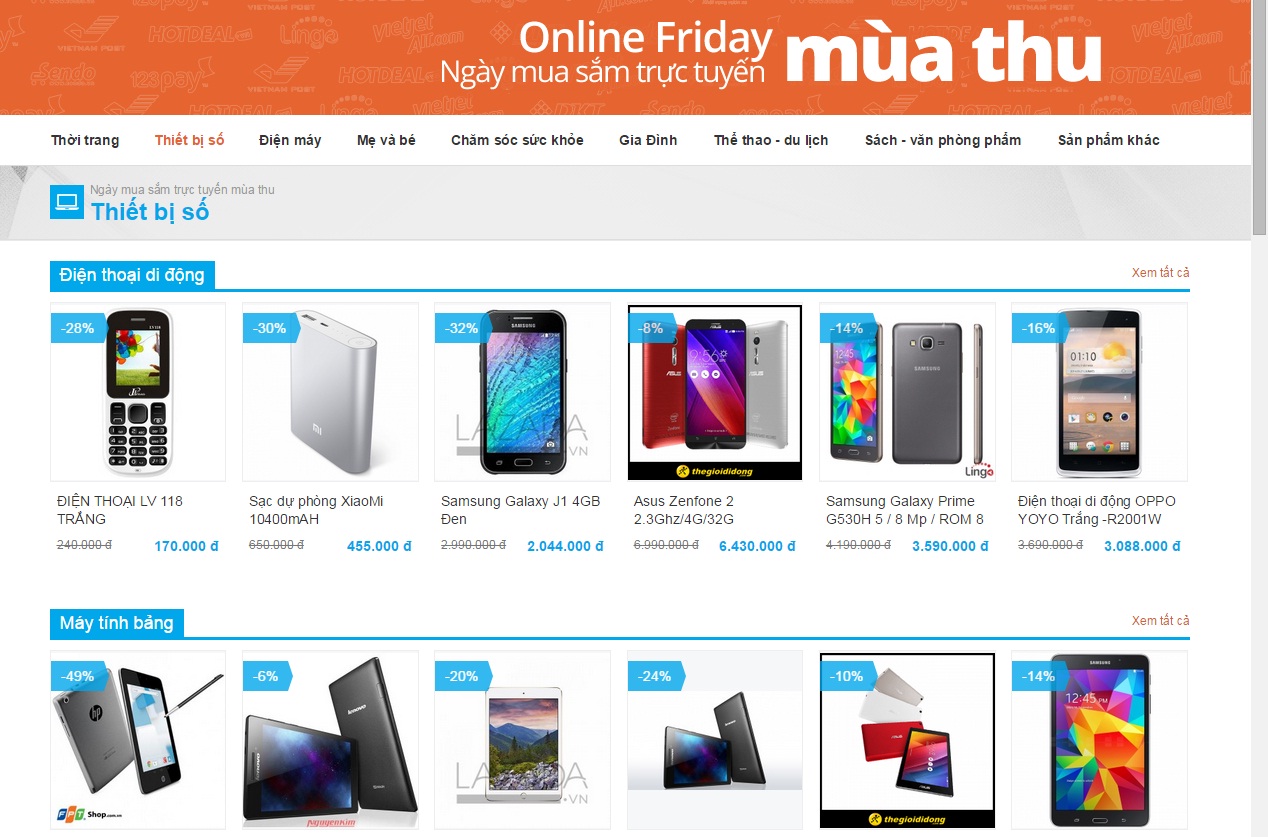Click the Lingo logo on Galaxy Prime image
Viewport: 1268px width, 837px height.
tap(979, 471)
